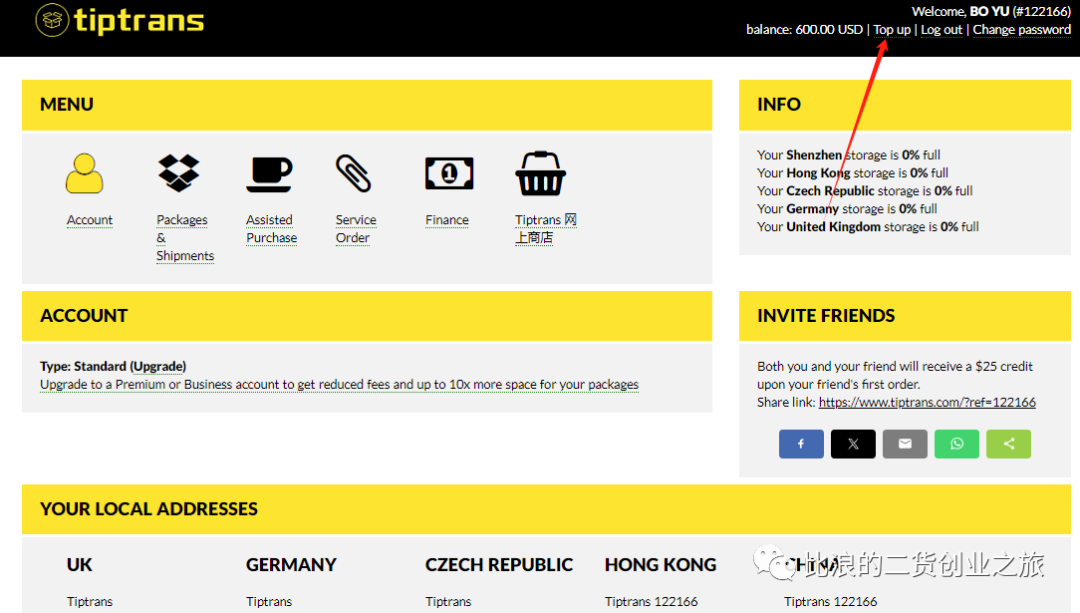Share invite via X (Twitter) button
The width and height of the screenshot is (1080, 613).
[853, 444]
